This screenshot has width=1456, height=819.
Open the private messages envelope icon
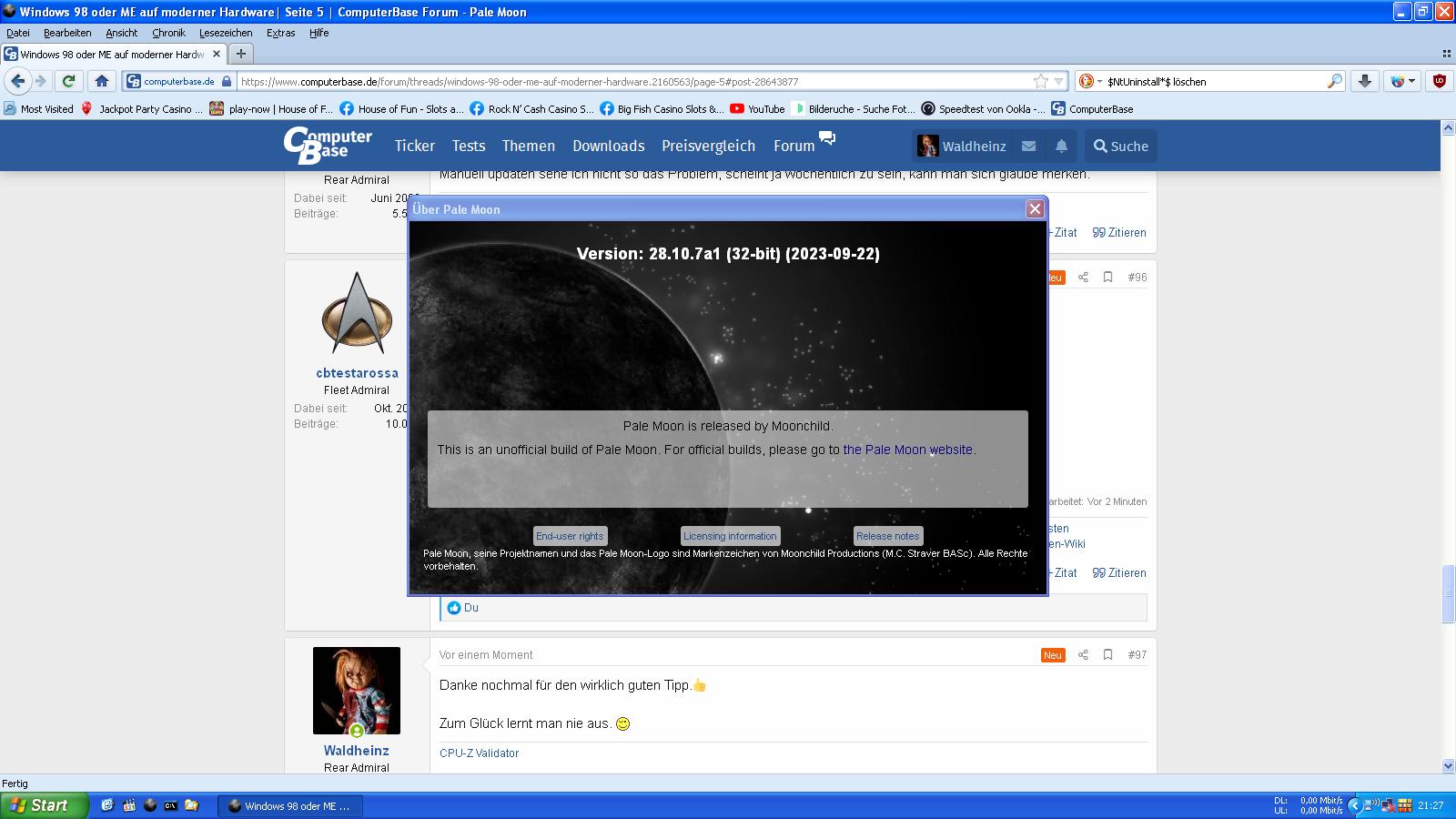(x=1028, y=146)
